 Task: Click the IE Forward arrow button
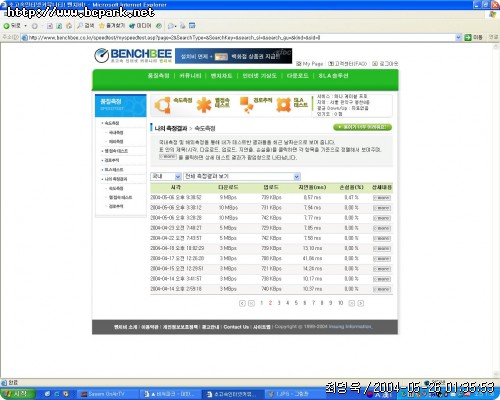[34, 26]
